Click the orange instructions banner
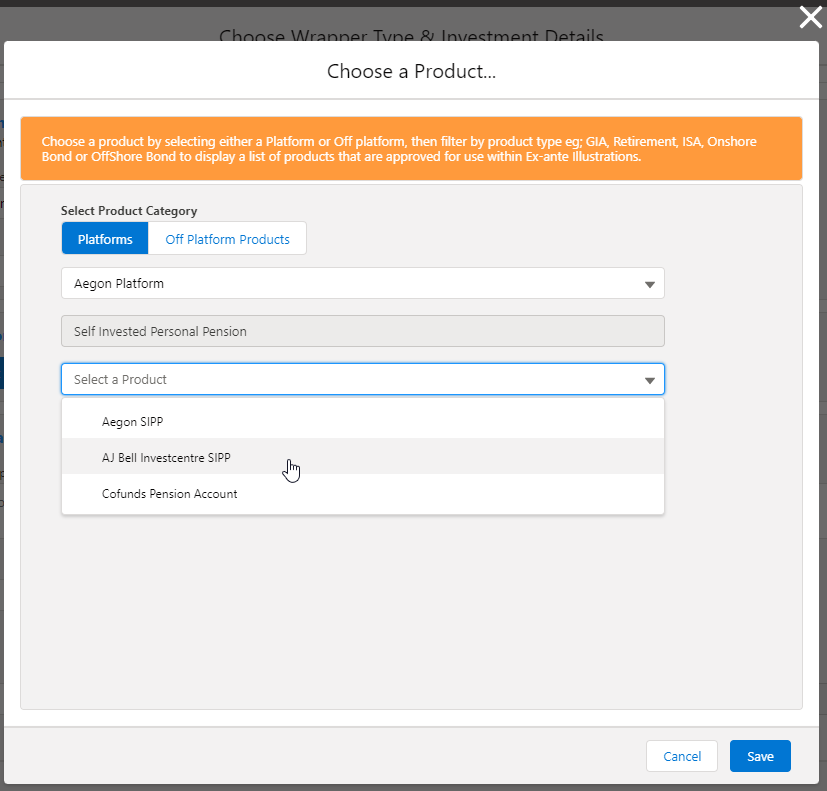This screenshot has width=827, height=791. 411,149
